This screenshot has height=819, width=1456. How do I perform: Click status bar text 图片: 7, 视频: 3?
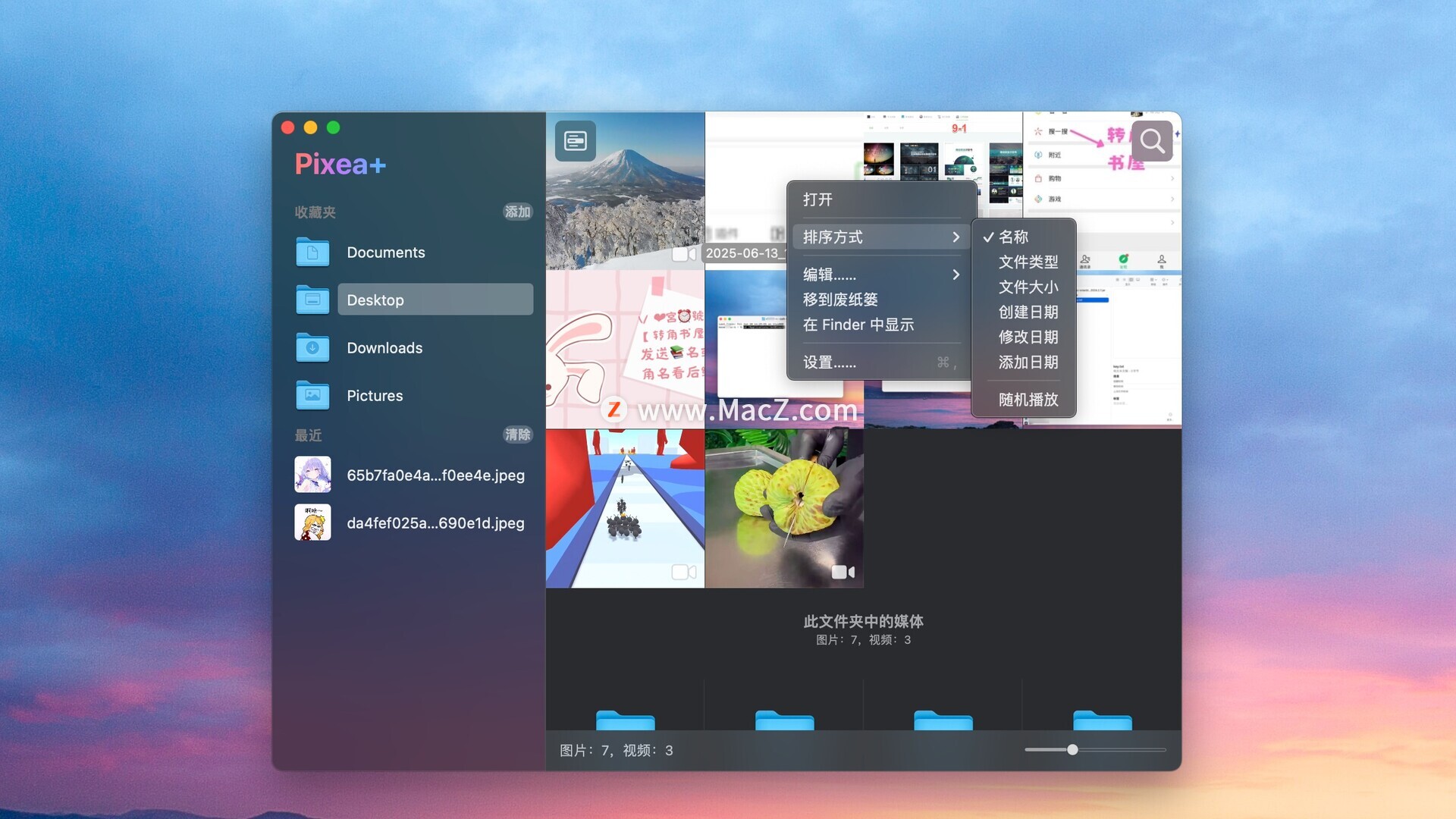click(617, 750)
